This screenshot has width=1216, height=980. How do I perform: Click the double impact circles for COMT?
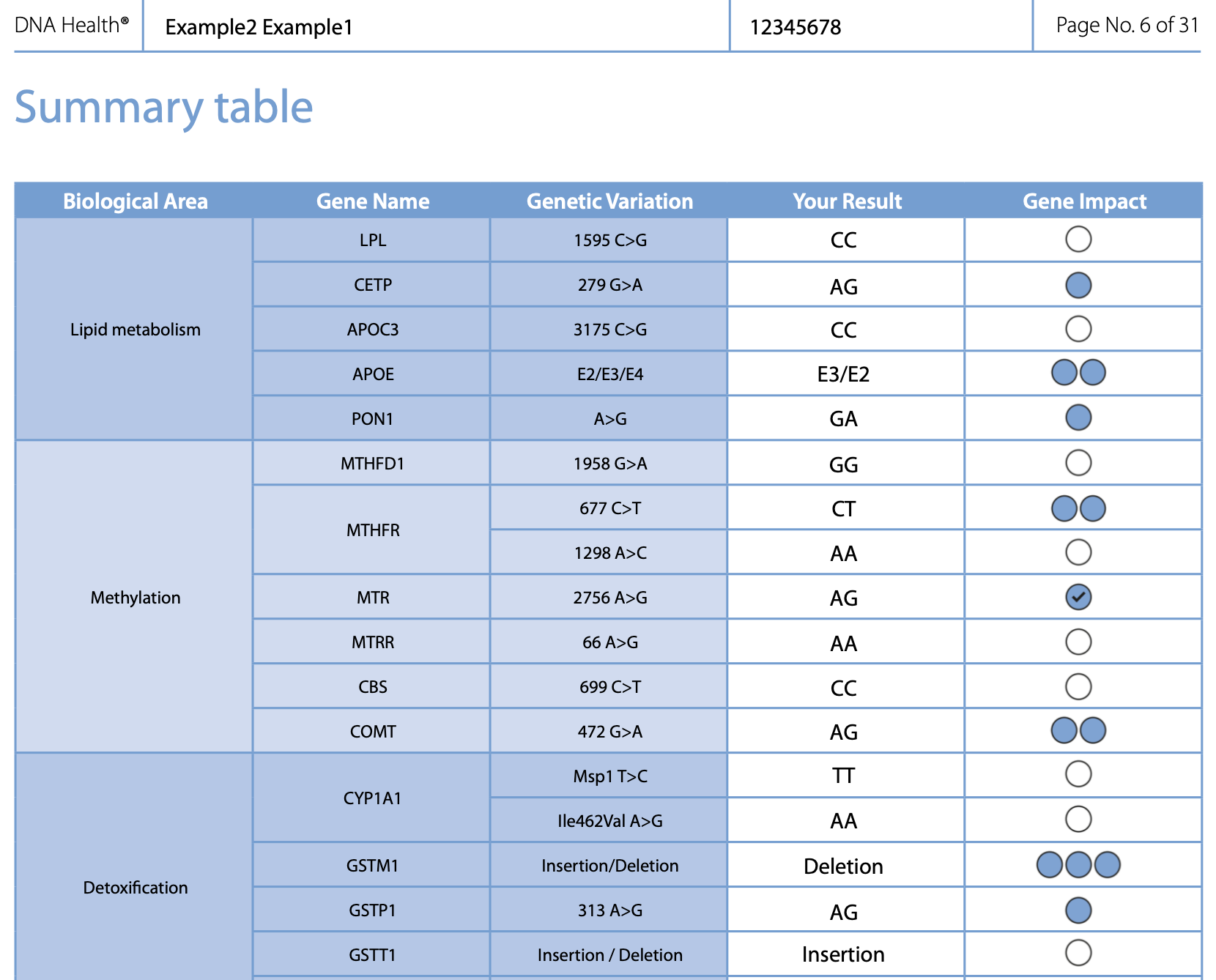coord(1078,730)
